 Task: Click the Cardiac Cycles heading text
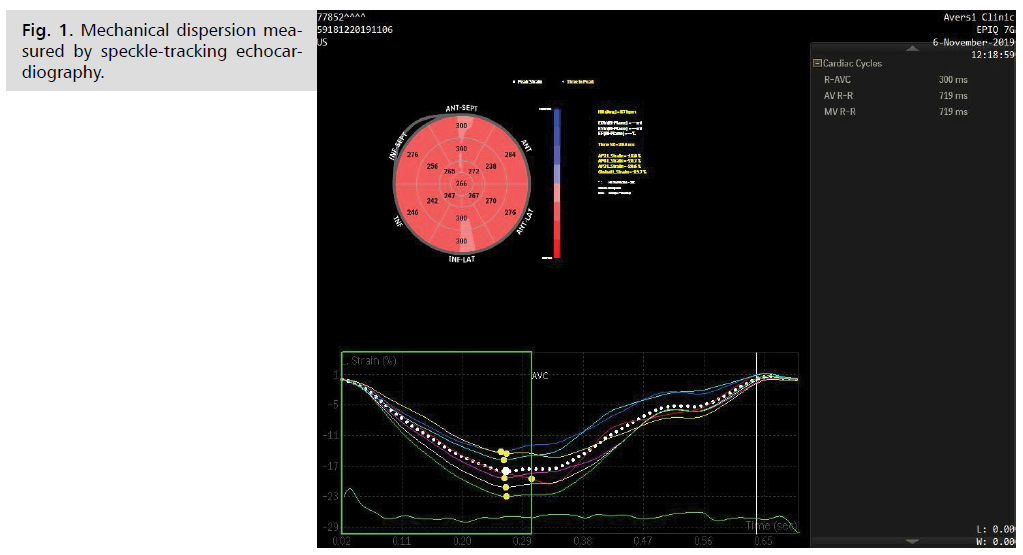tap(852, 63)
